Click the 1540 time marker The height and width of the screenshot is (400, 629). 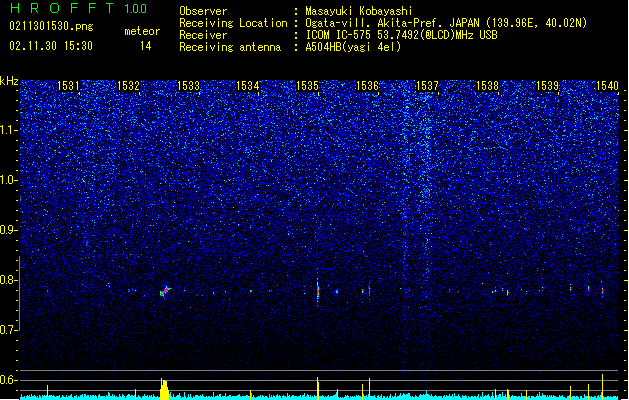pos(607,86)
